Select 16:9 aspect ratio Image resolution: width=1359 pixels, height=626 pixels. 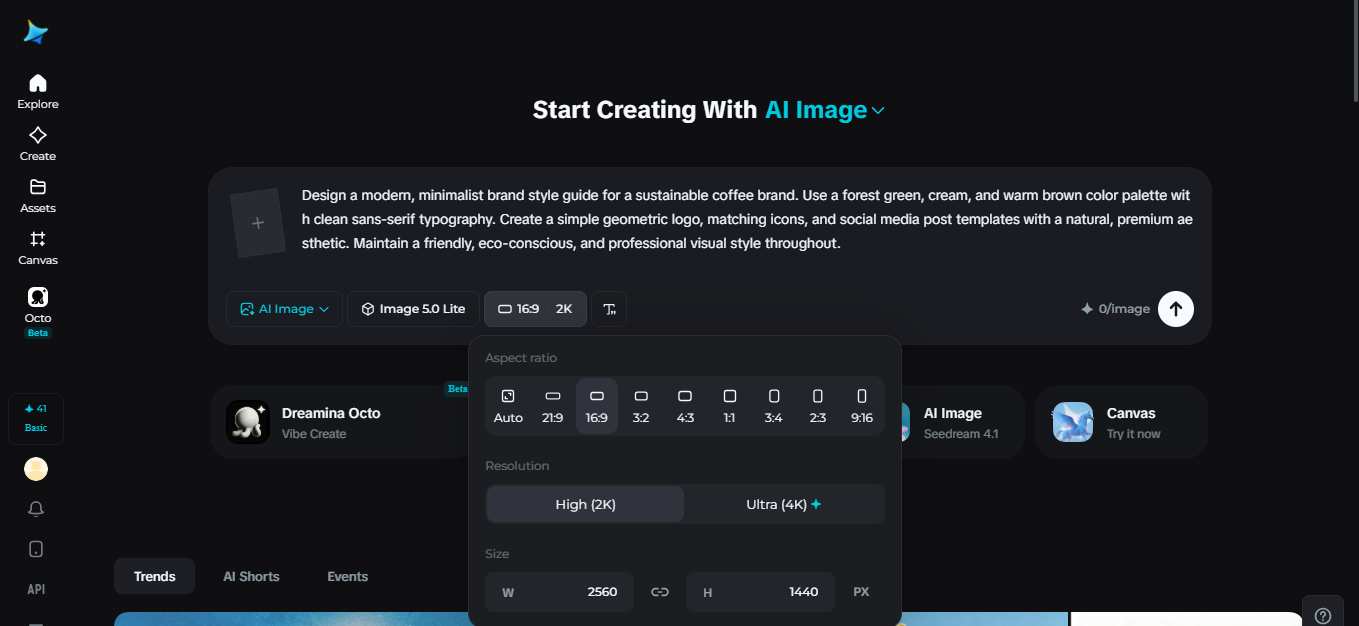click(x=597, y=406)
